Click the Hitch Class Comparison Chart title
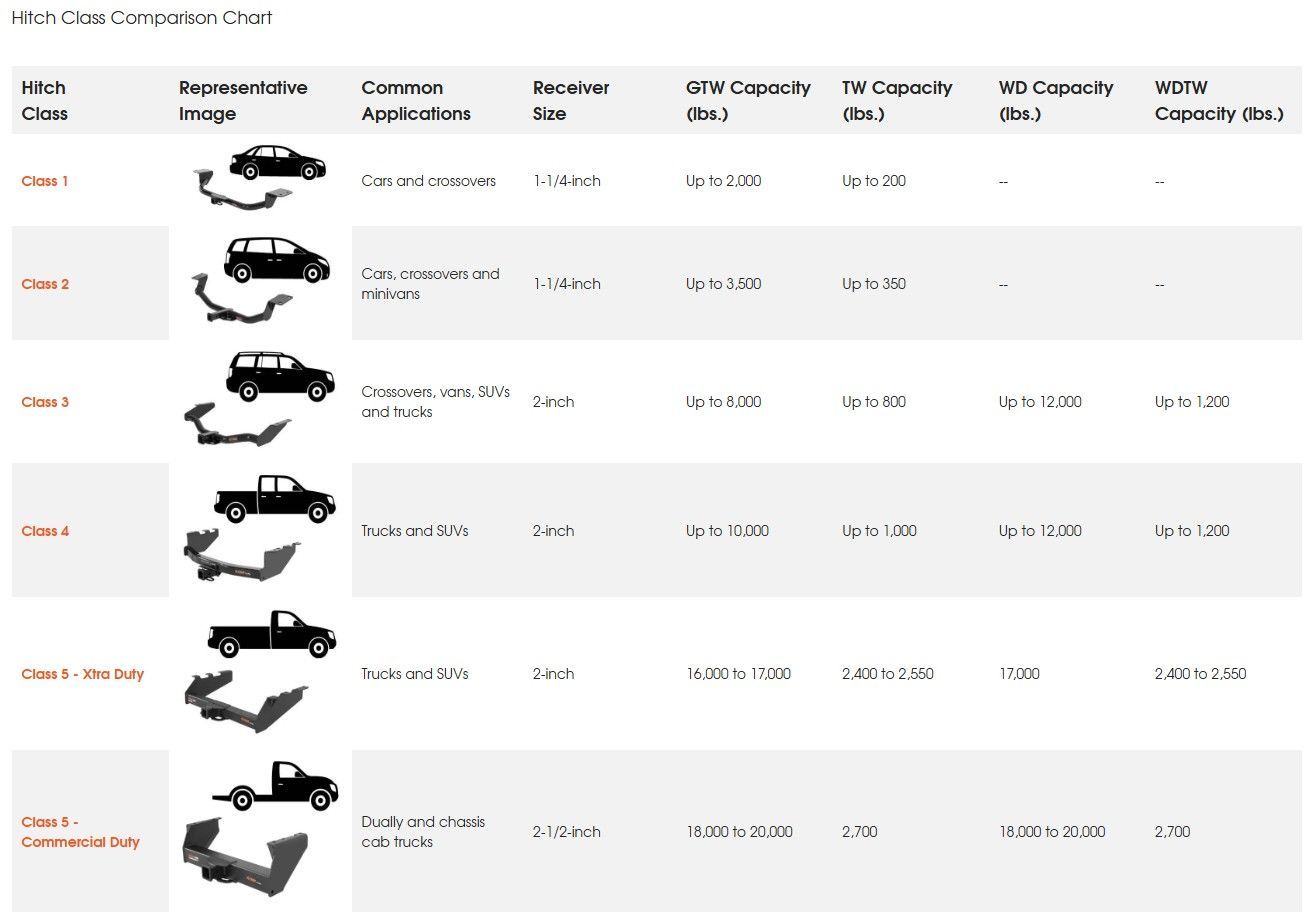 click(x=141, y=18)
